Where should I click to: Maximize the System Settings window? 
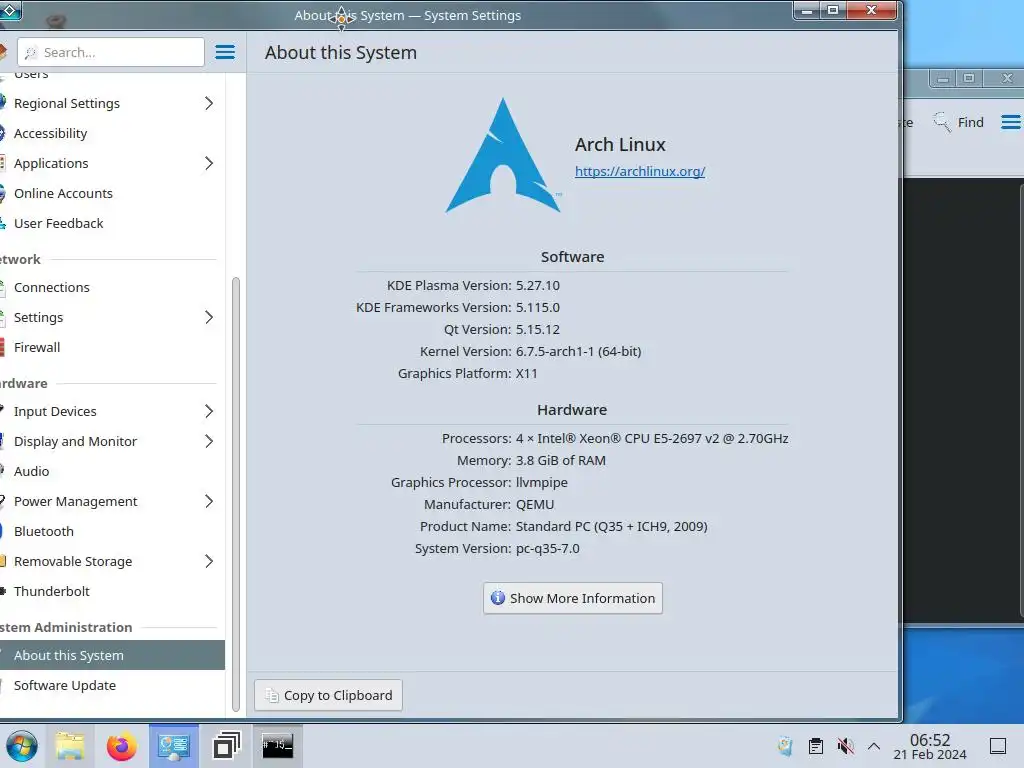833,10
